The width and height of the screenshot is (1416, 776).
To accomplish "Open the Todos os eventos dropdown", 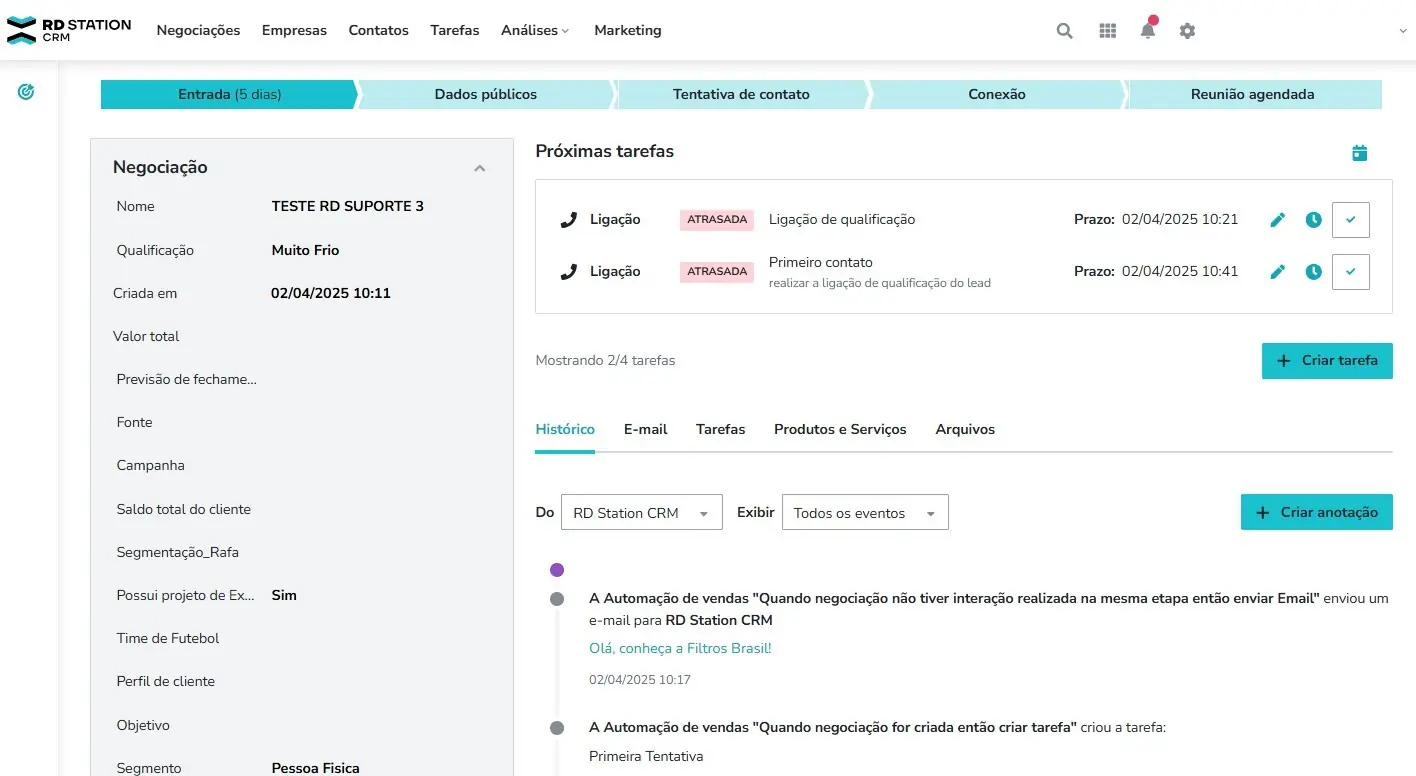I will click(865, 513).
